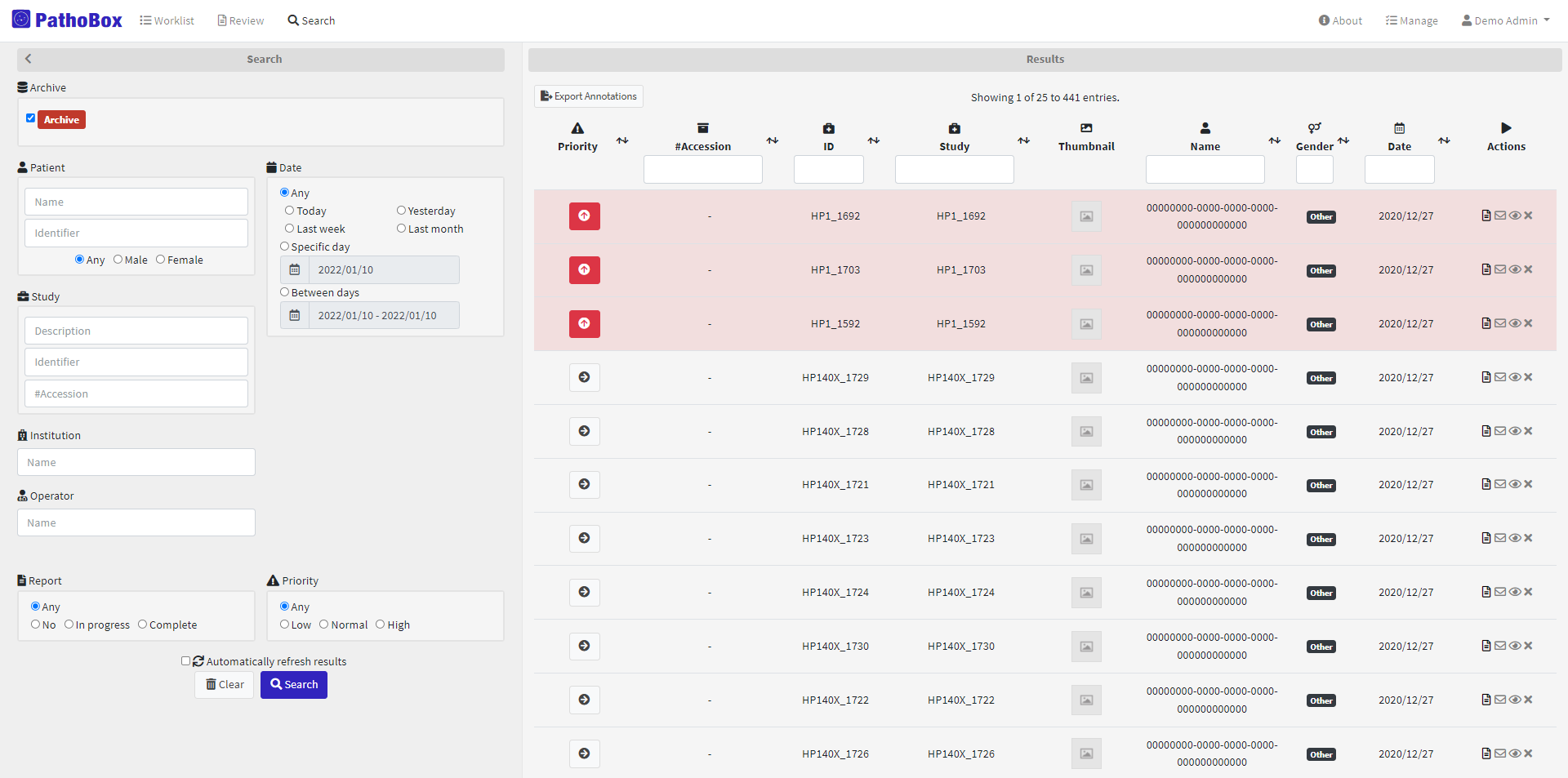Click priority arrow button for HP140X_1728
Image resolution: width=1568 pixels, height=778 pixels.
(584, 431)
